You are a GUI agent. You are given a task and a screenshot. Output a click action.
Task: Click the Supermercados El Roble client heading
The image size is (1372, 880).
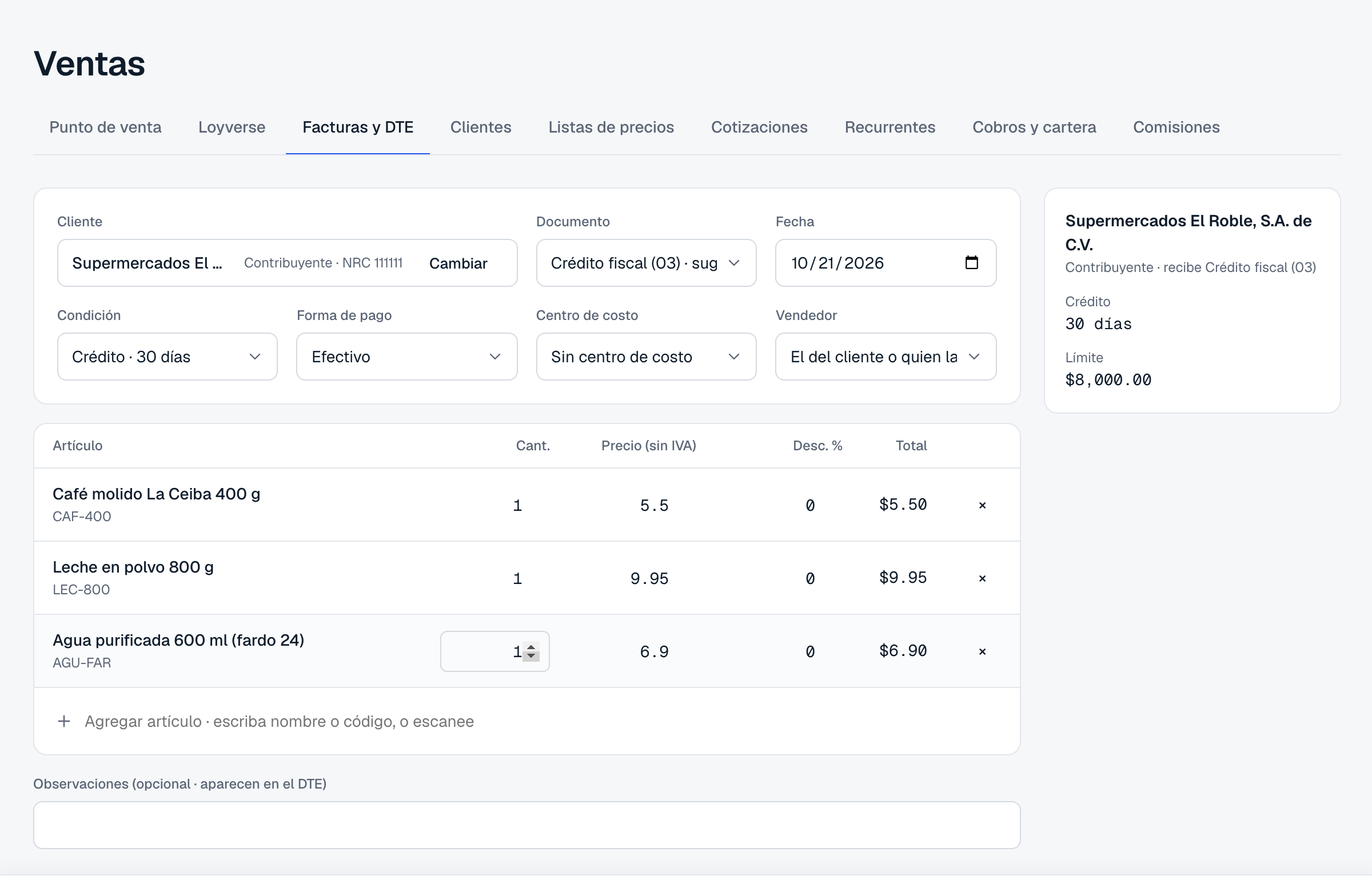point(1188,233)
